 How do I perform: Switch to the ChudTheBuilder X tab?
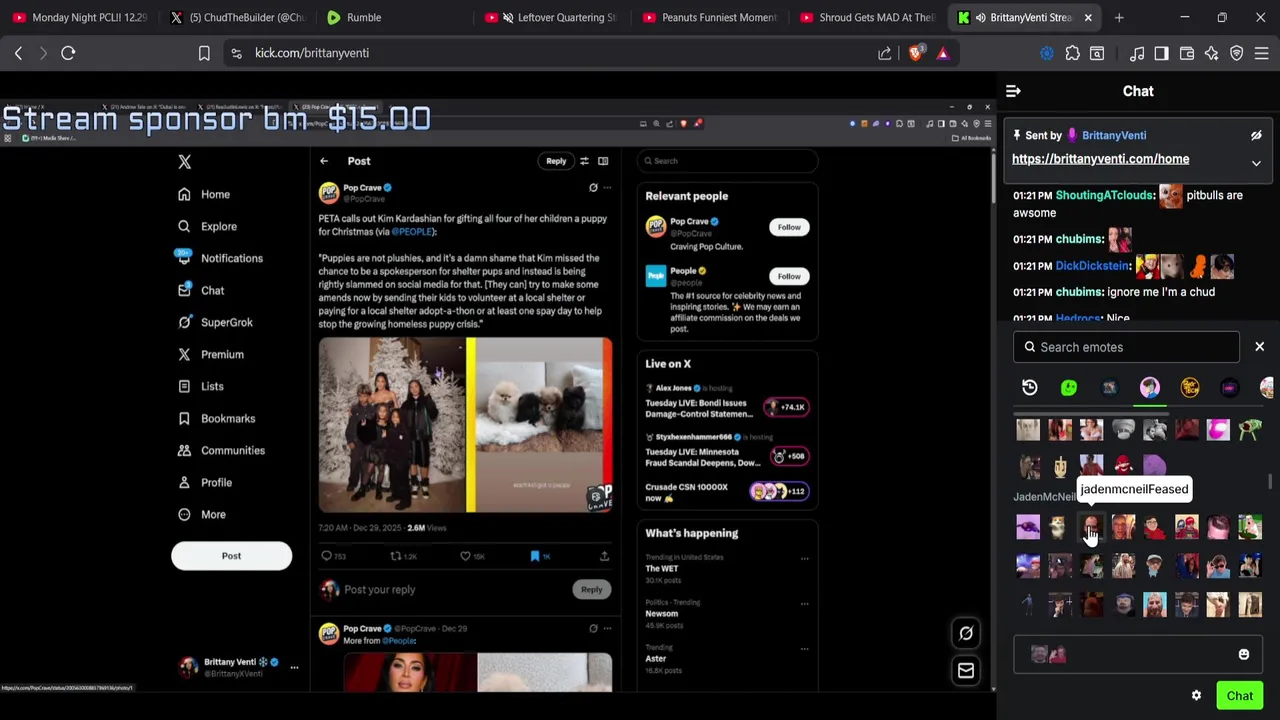pyautogui.click(x=238, y=17)
